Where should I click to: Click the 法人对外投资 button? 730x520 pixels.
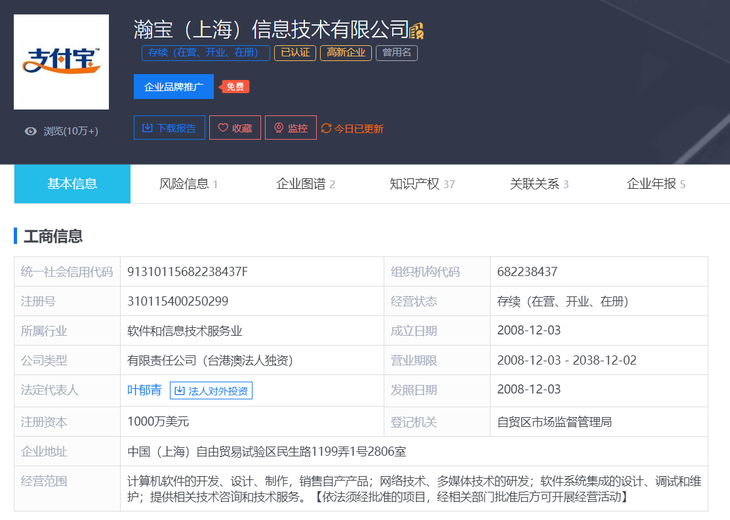211,391
